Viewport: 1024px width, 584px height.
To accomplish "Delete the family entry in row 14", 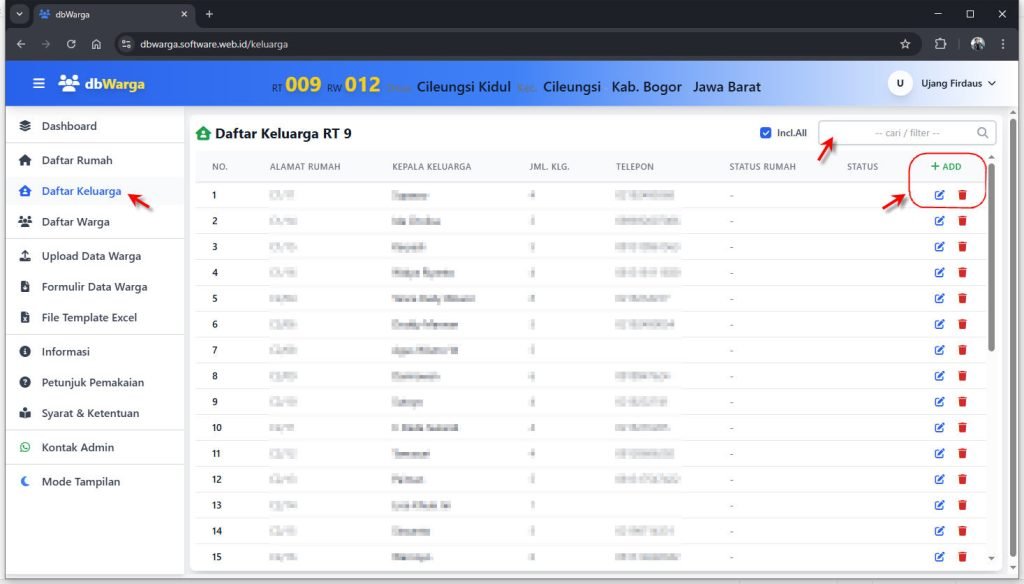I will (x=962, y=532).
